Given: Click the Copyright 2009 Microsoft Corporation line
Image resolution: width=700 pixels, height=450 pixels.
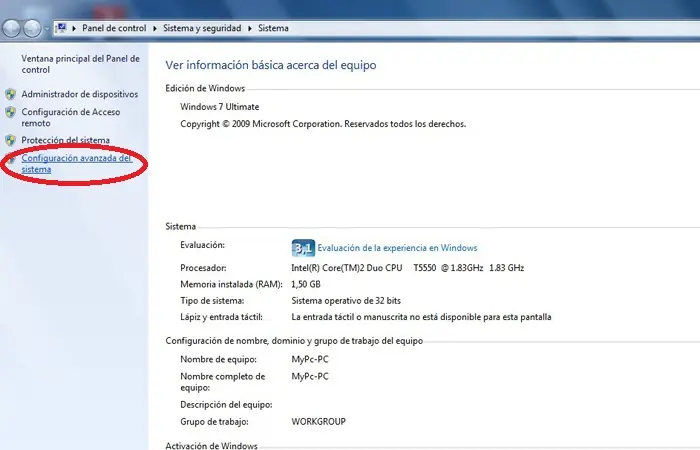Looking at the screenshot, I should pos(323,124).
